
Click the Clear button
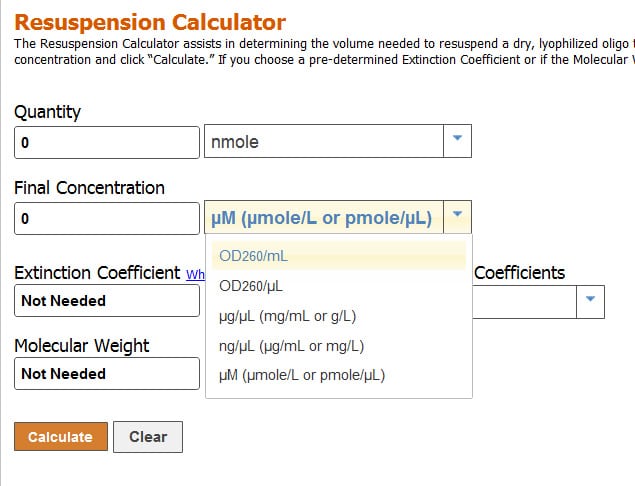tap(147, 437)
